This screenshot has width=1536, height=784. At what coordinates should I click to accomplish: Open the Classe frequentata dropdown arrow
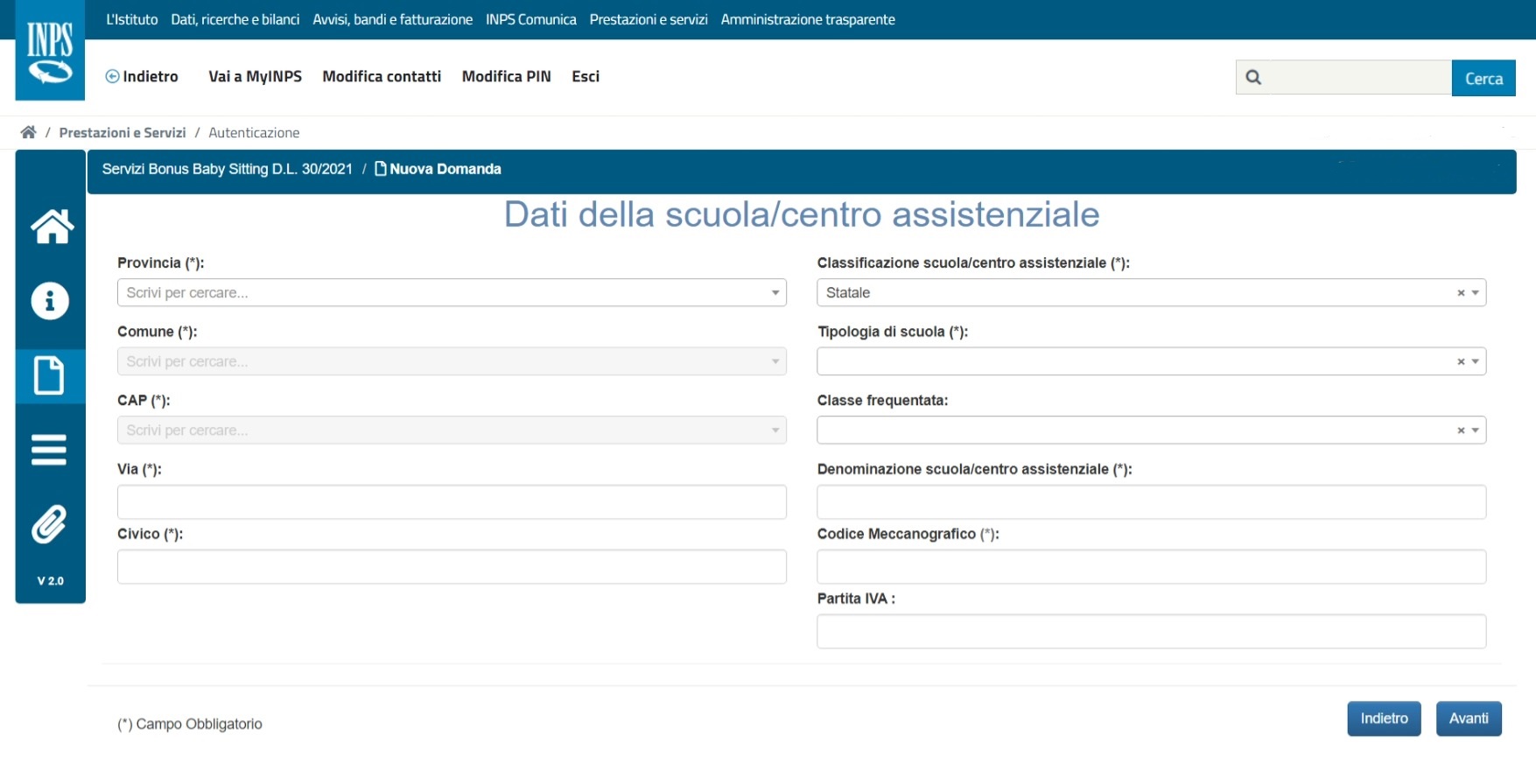pos(1476,430)
